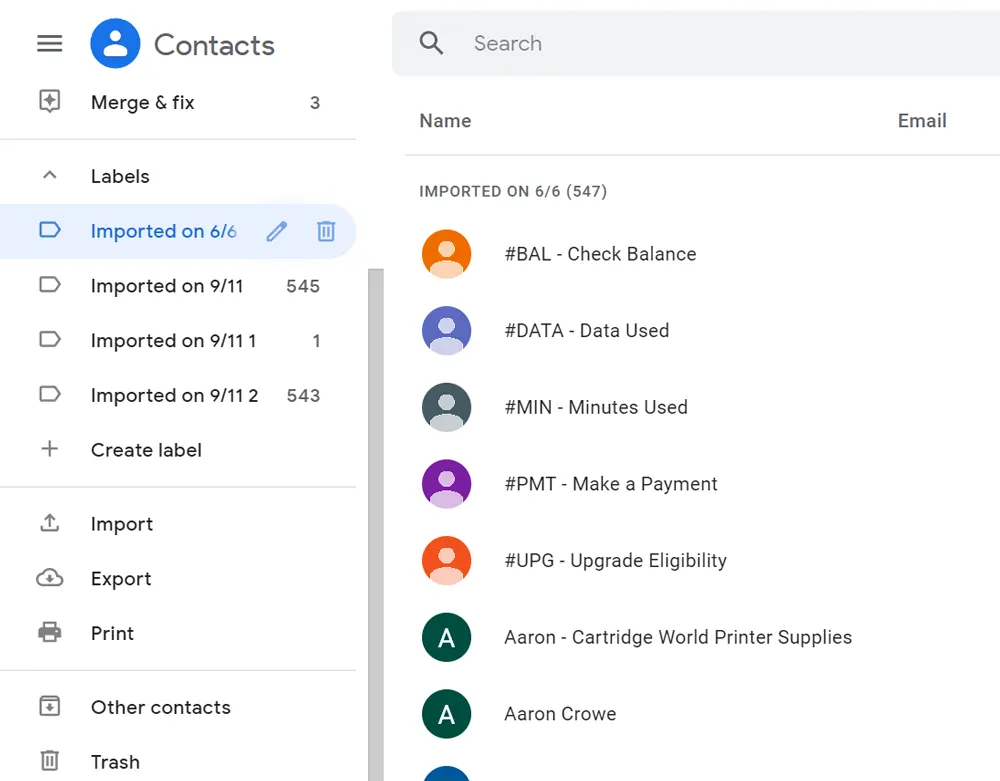The width and height of the screenshot is (1000, 781).
Task: Open the hamburger main menu
Action: [x=49, y=44]
